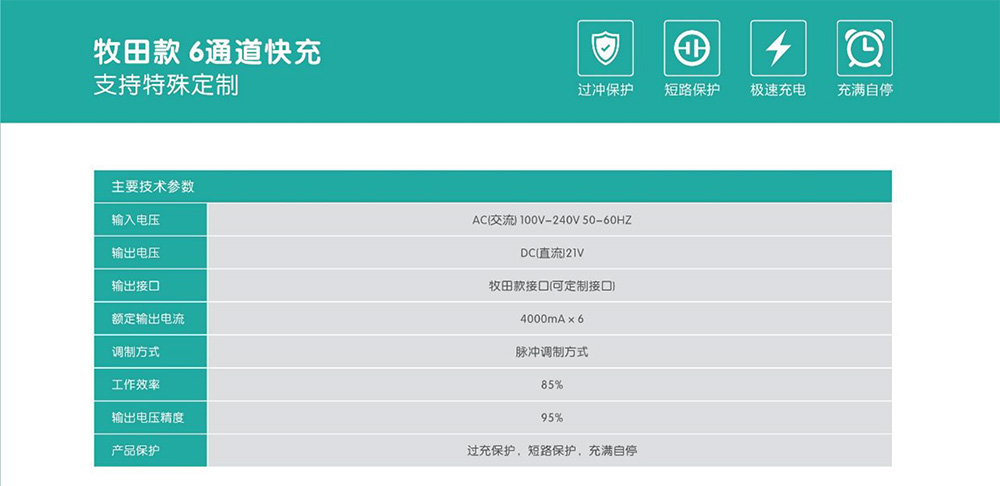Click the value 85%

pyautogui.click(x=552, y=385)
